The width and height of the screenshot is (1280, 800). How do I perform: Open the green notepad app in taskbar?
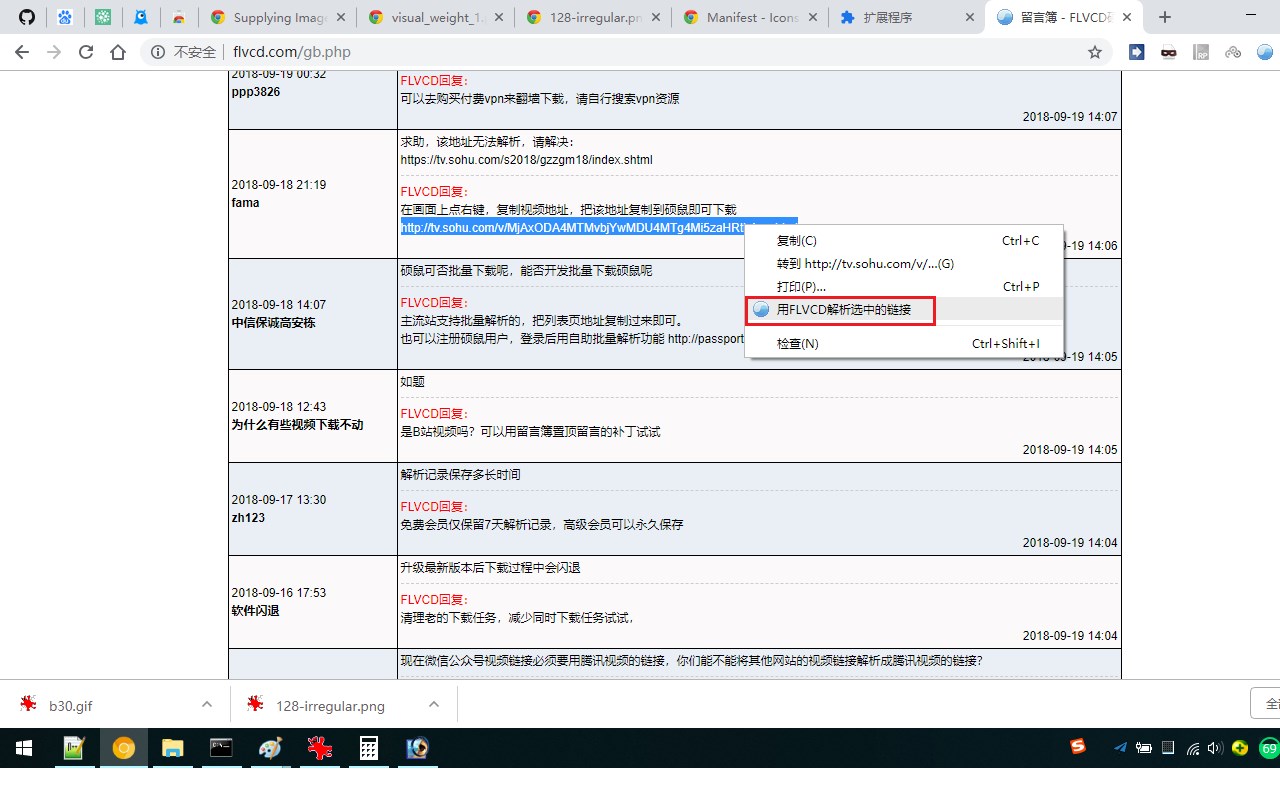[74, 748]
